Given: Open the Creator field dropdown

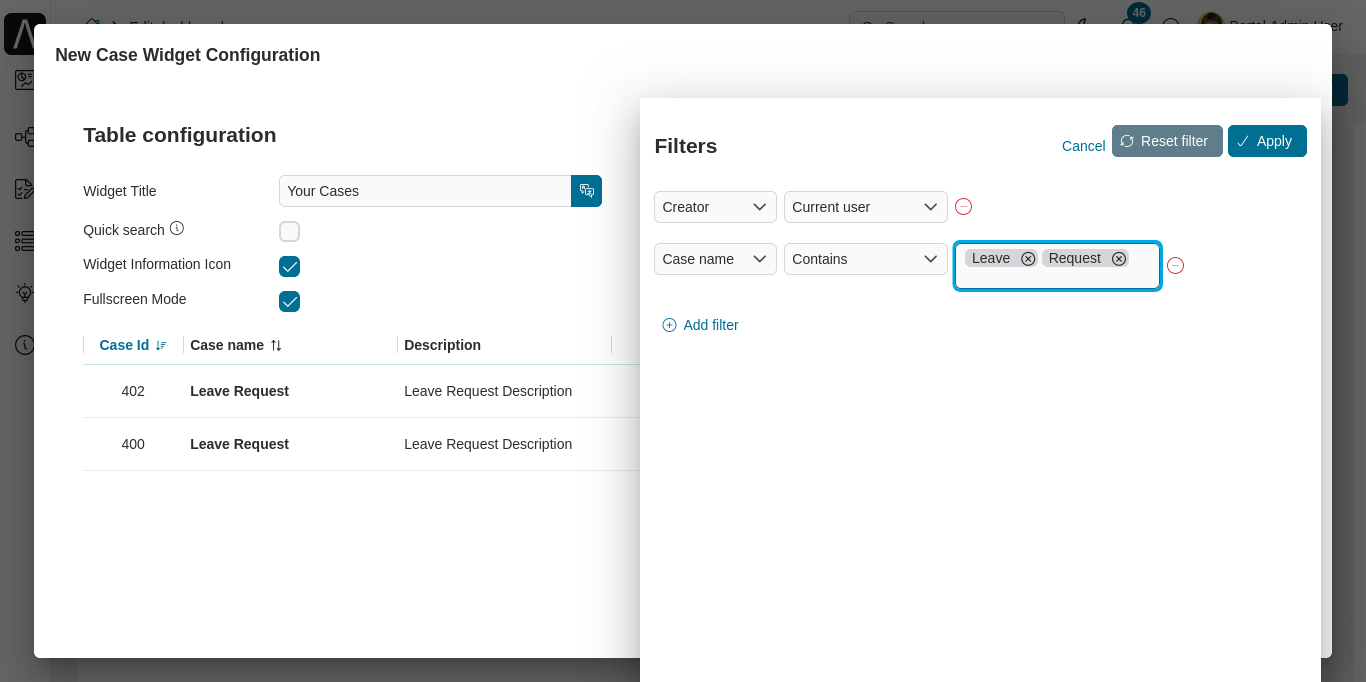Looking at the screenshot, I should click(714, 207).
